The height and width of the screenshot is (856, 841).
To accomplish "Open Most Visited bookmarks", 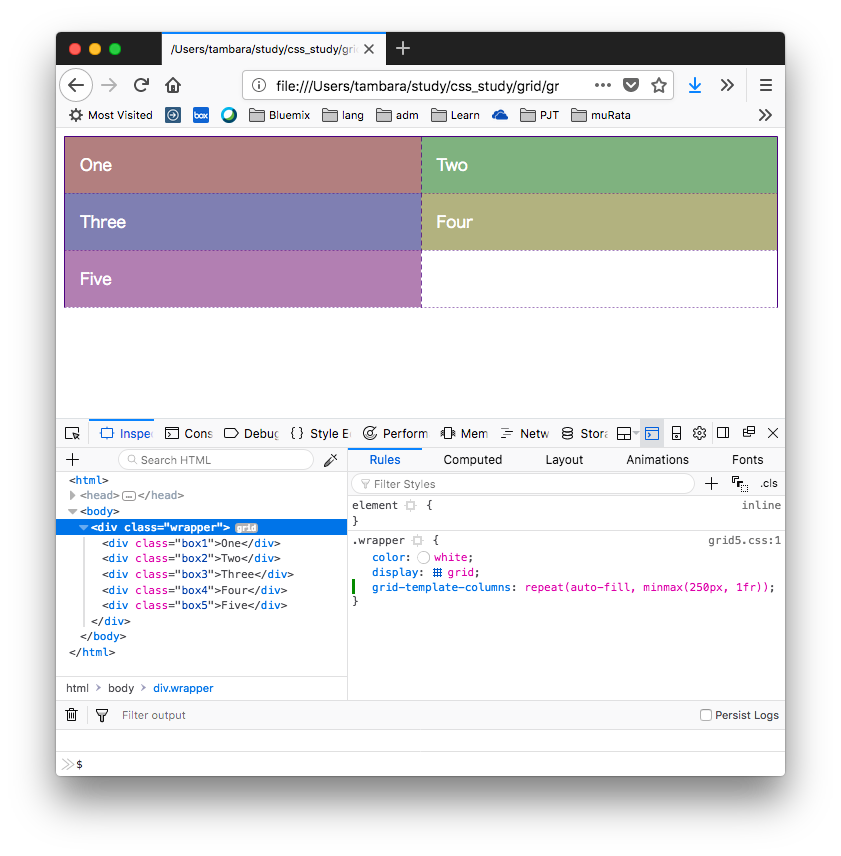I will coord(111,115).
